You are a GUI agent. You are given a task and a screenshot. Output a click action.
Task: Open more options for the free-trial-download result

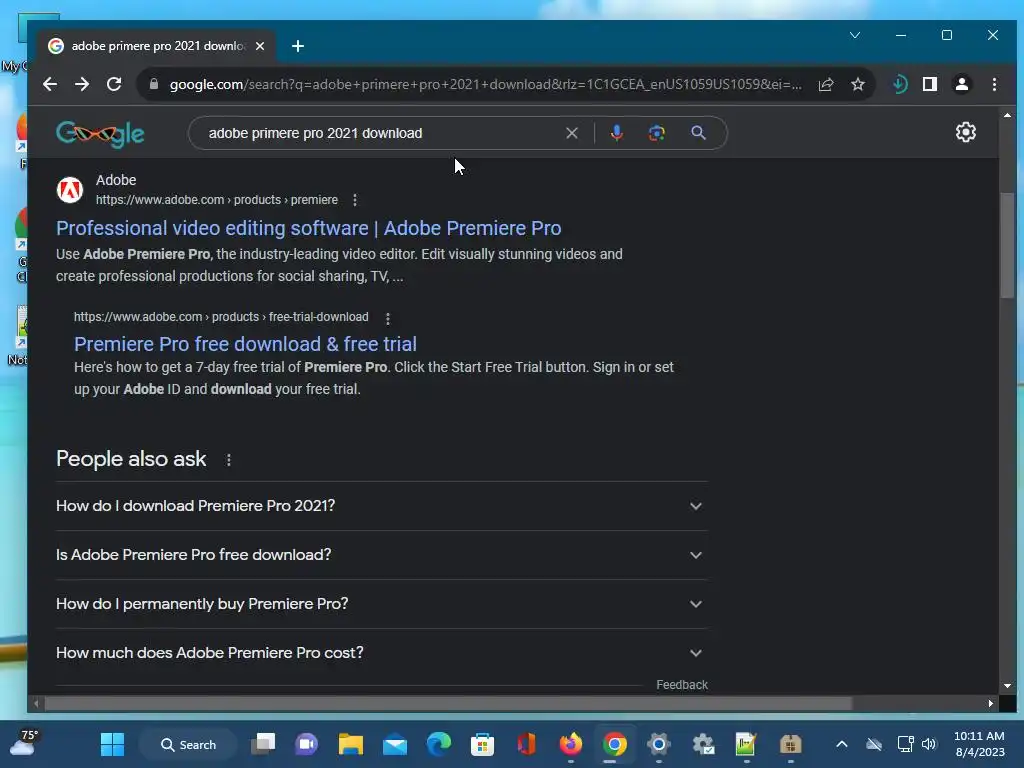(x=388, y=318)
